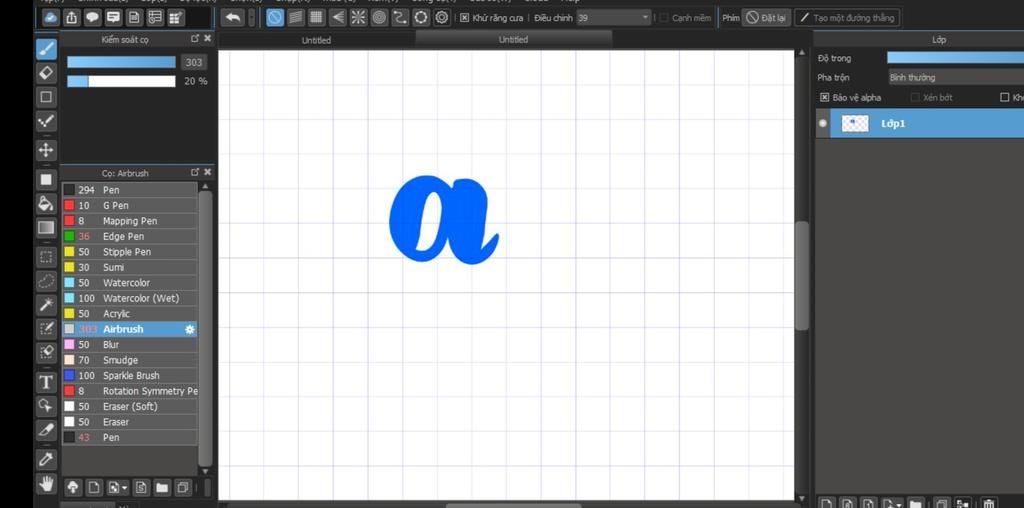Click cloud upload brush icon below brush list
The width and height of the screenshot is (1024, 508).
click(73, 487)
